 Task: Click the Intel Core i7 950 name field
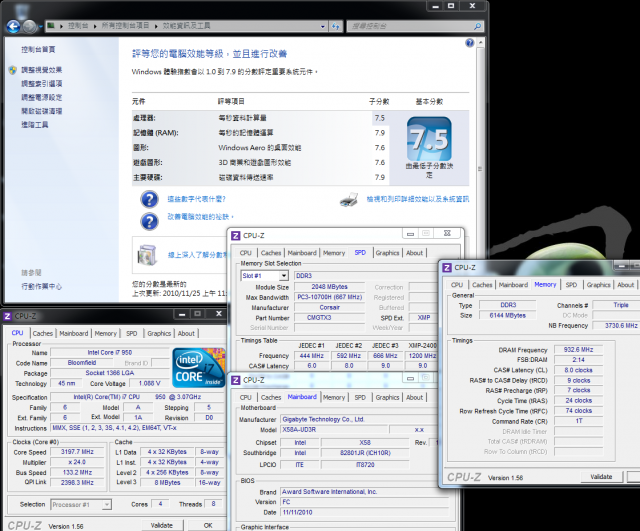pos(110,353)
